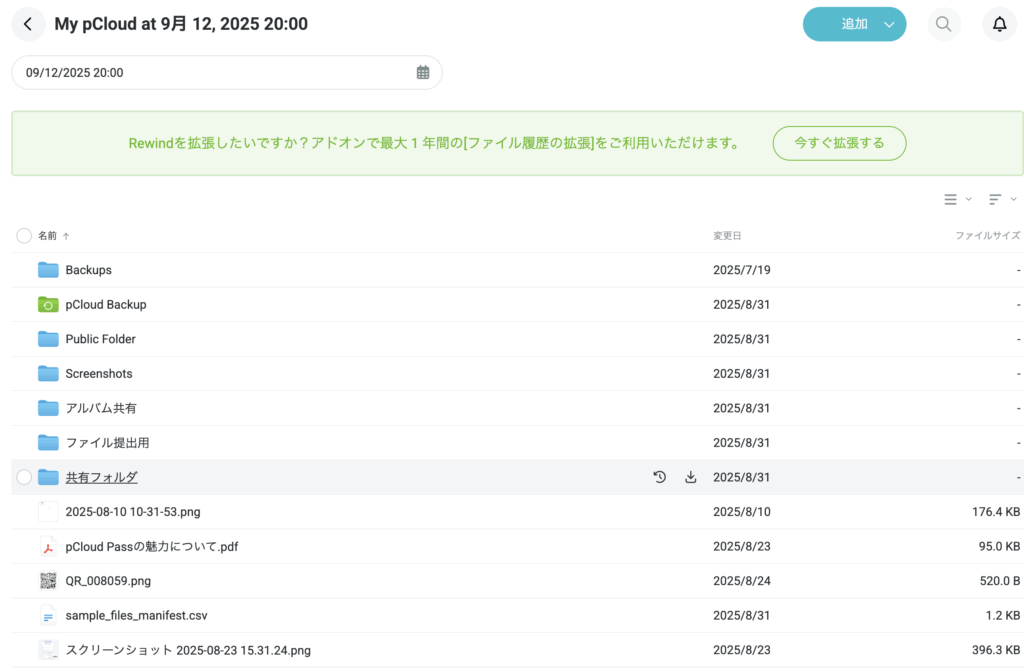The width and height of the screenshot is (1024, 671).
Task: Click the 今すぐ拡張する button
Action: (x=839, y=143)
